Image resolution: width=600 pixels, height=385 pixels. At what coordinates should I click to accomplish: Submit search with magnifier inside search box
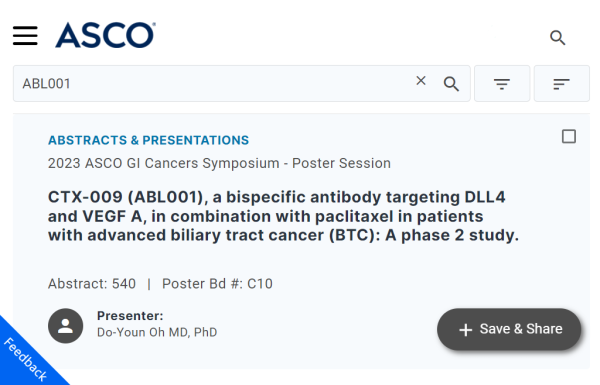pyautogui.click(x=451, y=84)
